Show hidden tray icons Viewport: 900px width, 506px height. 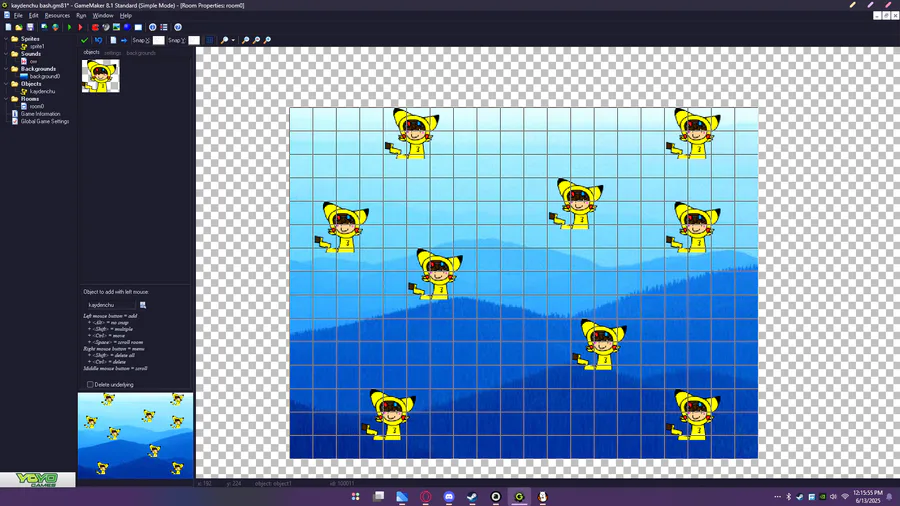(x=777, y=497)
